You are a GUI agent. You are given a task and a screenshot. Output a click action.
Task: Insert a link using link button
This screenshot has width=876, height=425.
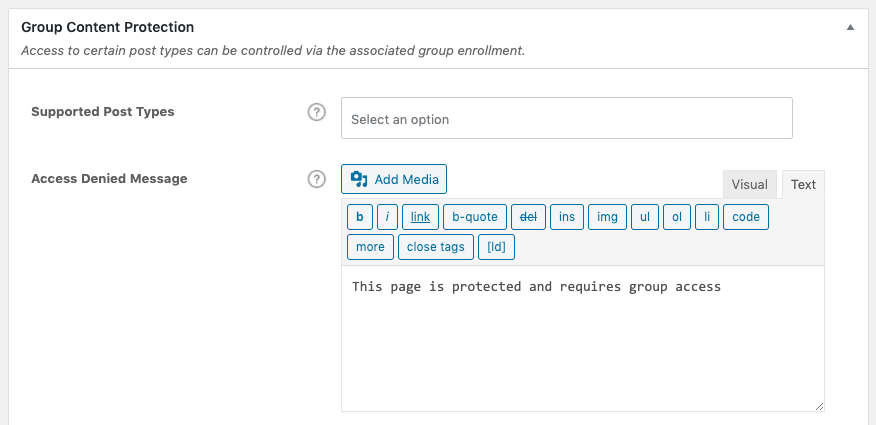tap(420, 217)
